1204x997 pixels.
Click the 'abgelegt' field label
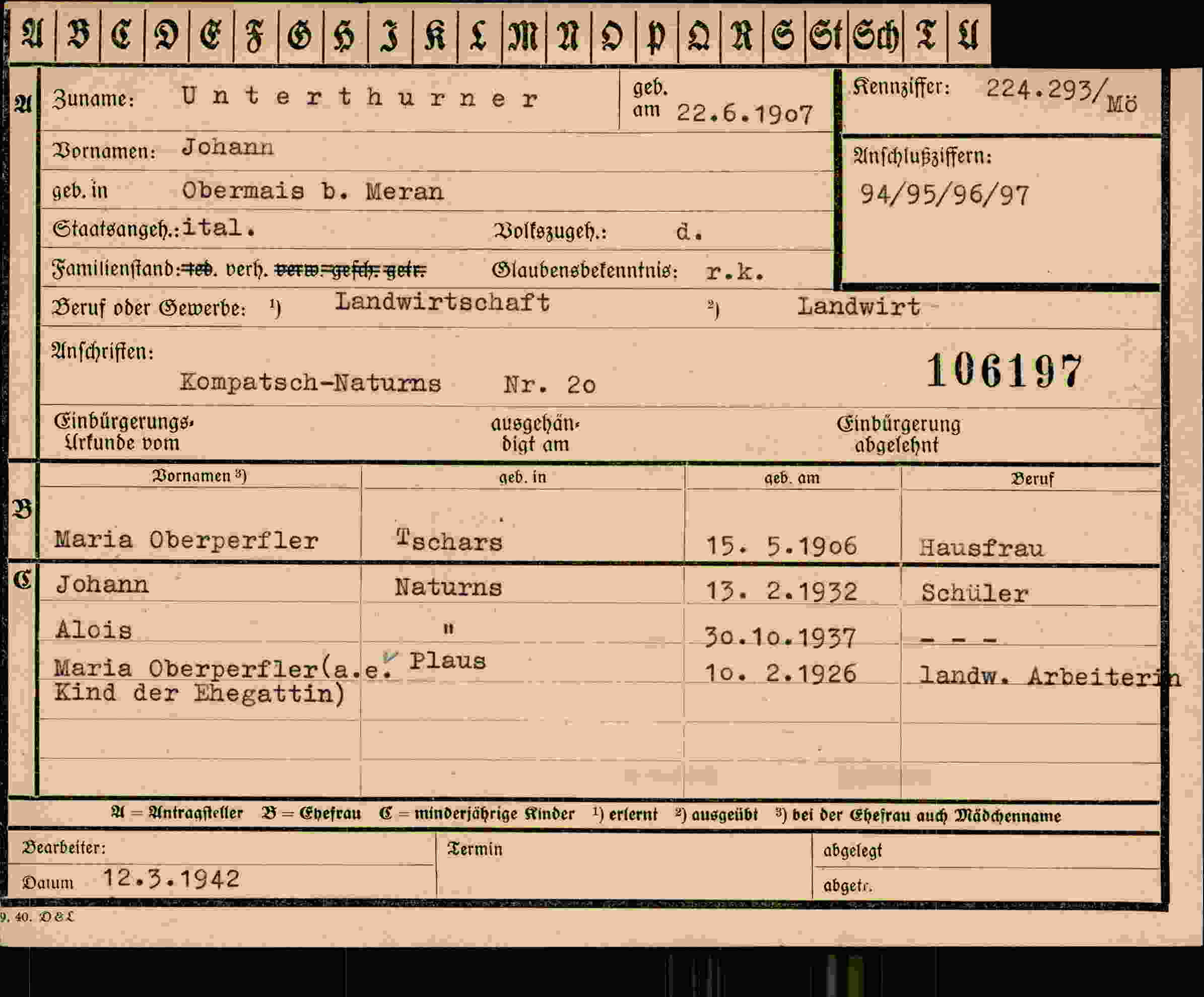pyautogui.click(x=852, y=851)
